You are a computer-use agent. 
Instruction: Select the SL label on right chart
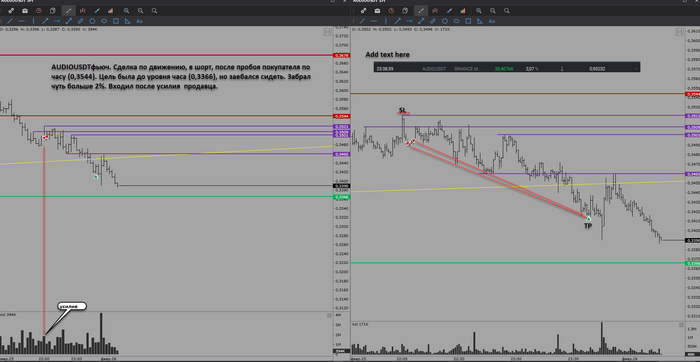[x=403, y=110]
